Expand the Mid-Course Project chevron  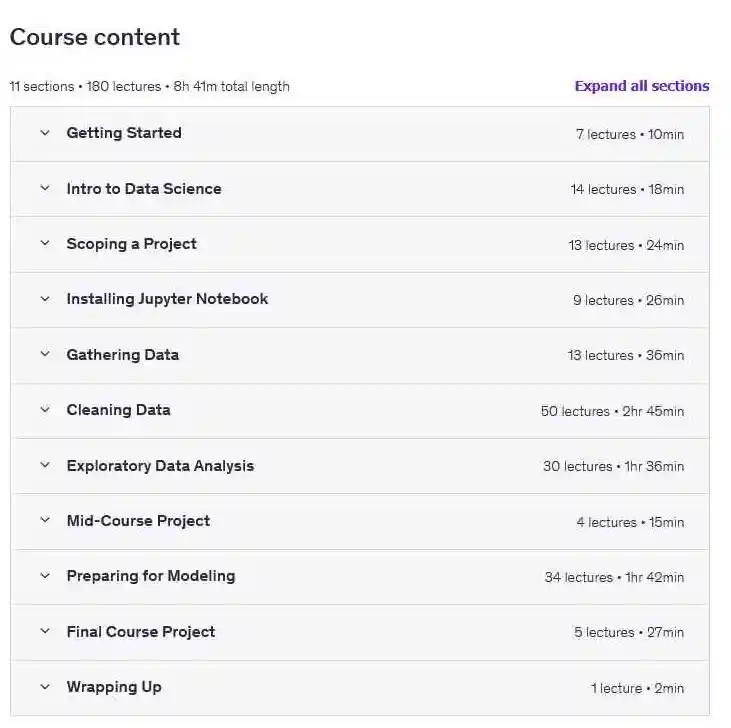tap(44, 520)
